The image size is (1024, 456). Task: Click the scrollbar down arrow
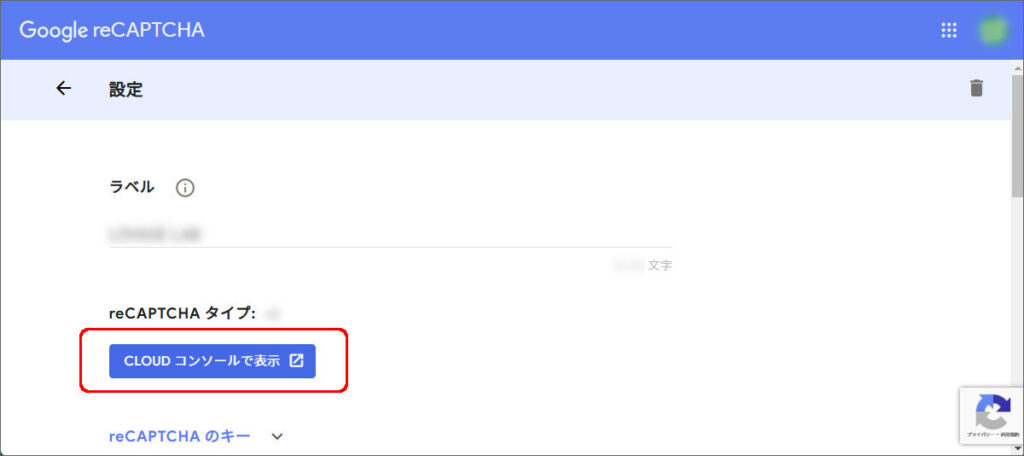pyautogui.click(x=1017, y=449)
